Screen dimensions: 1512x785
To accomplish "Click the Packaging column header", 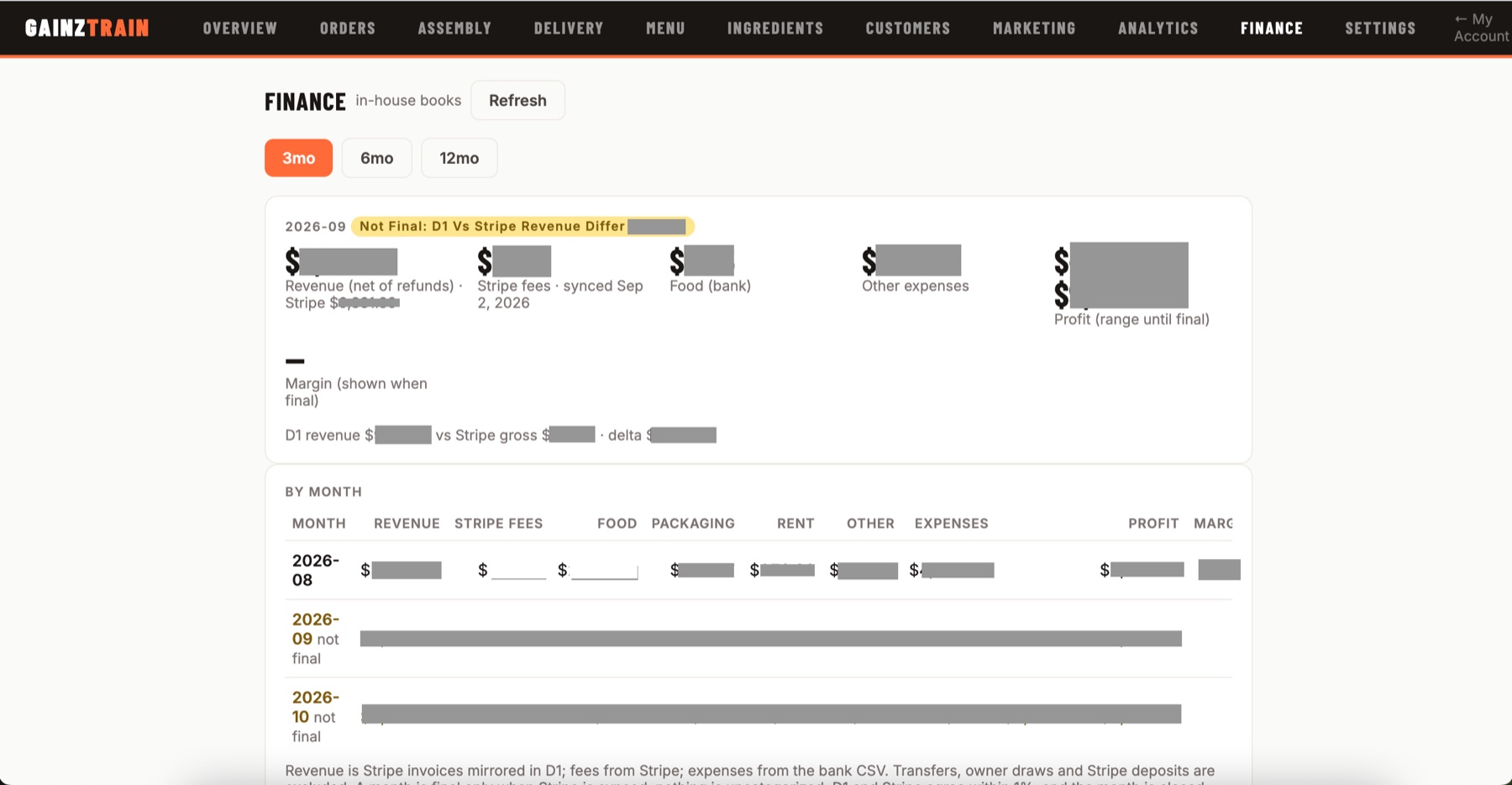I will [x=693, y=523].
